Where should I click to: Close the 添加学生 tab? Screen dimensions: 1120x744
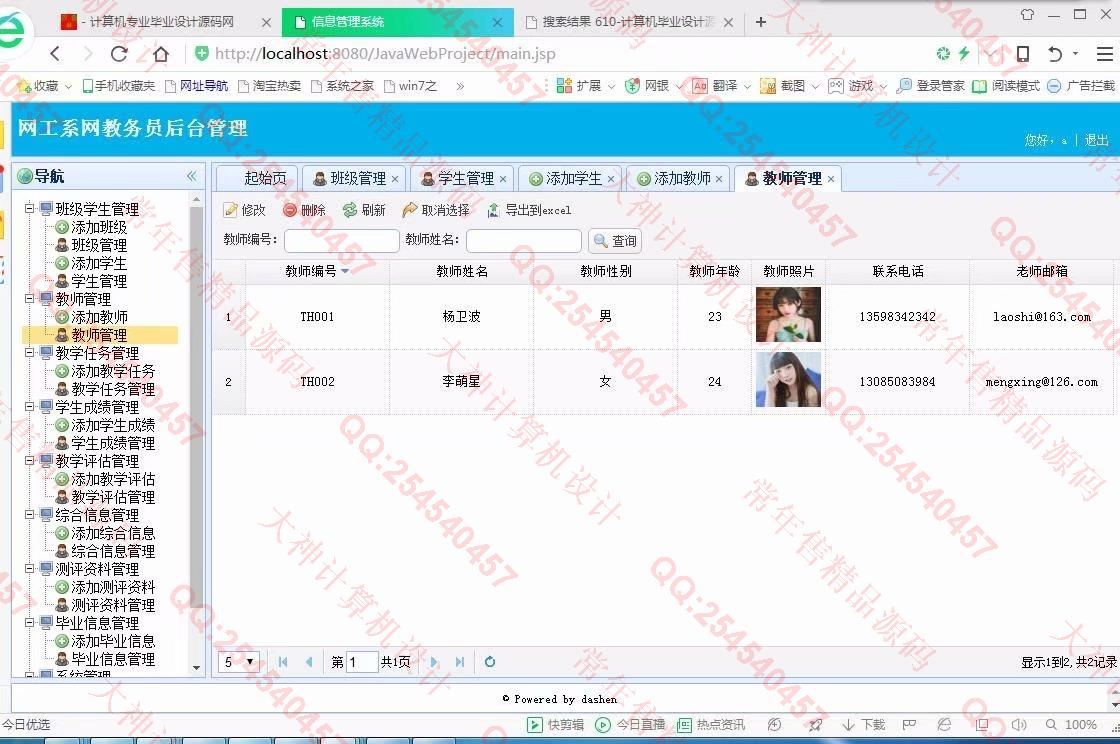(611, 179)
